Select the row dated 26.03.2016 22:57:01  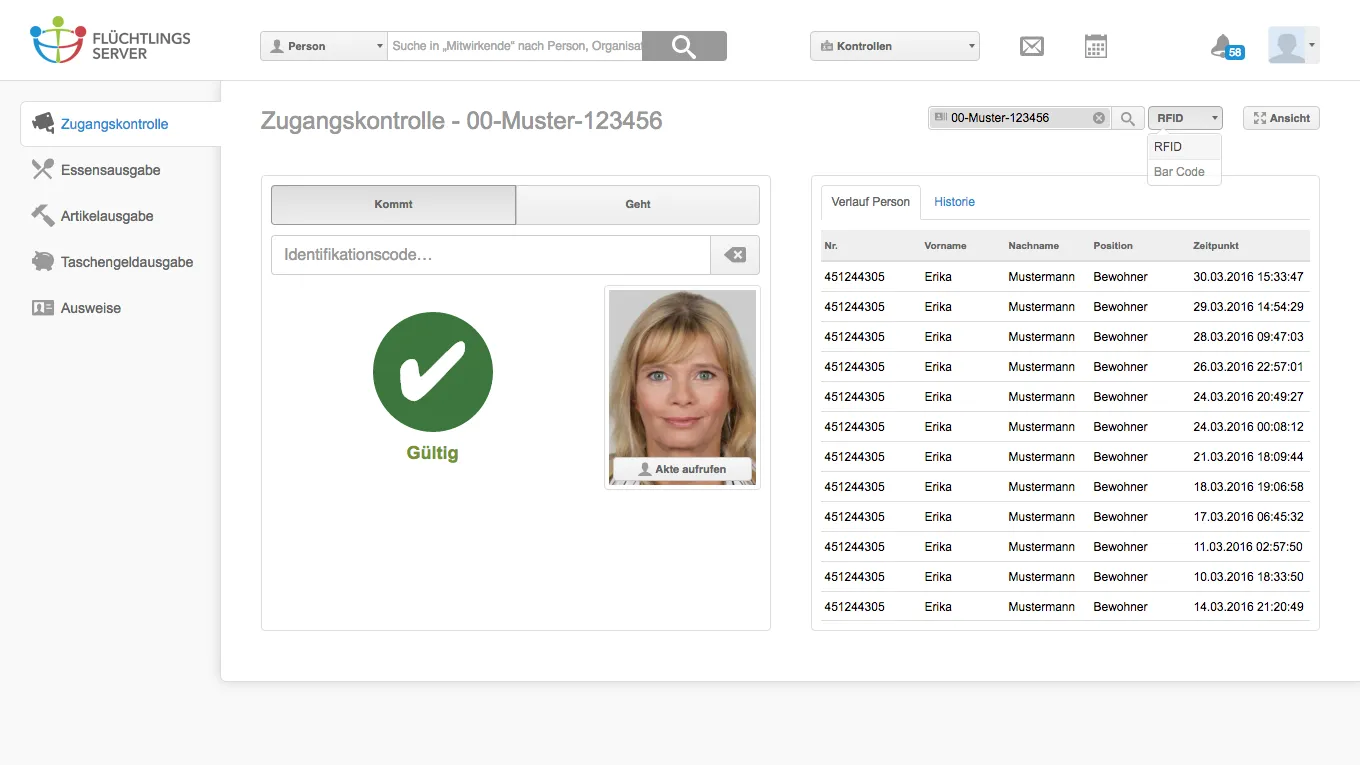pos(1065,367)
